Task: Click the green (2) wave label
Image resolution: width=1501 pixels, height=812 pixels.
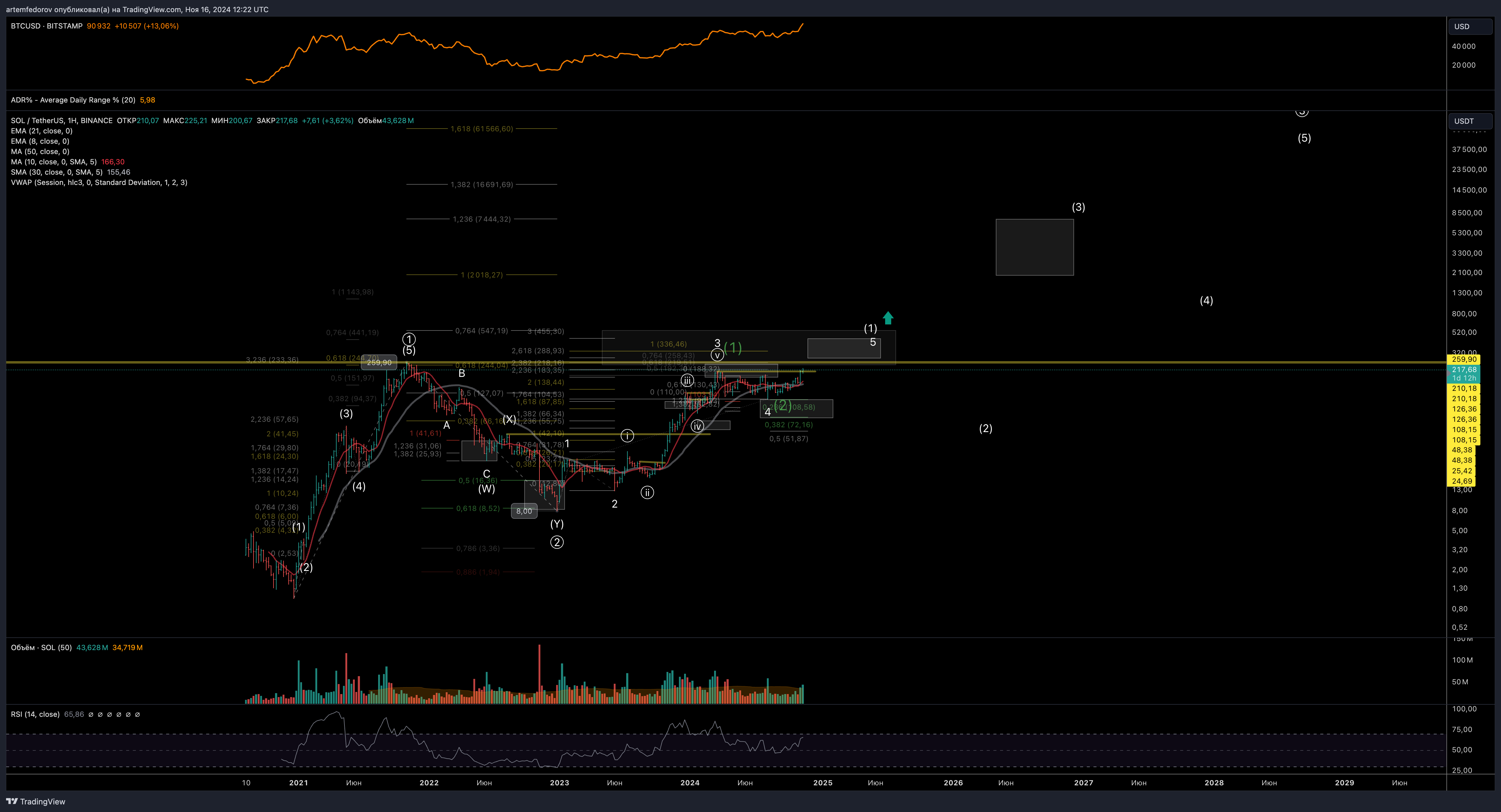Action: click(x=783, y=405)
